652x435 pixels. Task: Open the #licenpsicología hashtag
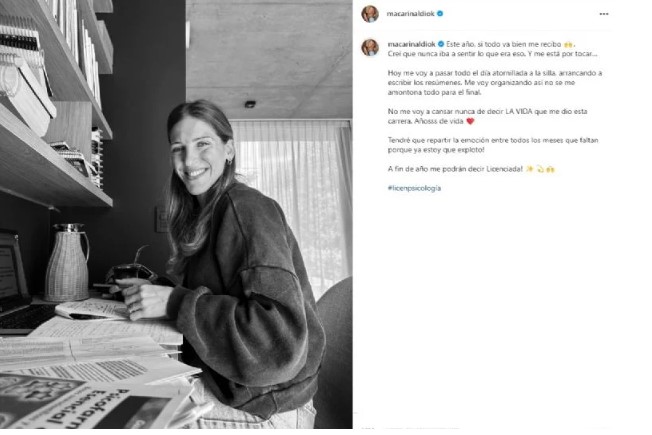tap(414, 188)
